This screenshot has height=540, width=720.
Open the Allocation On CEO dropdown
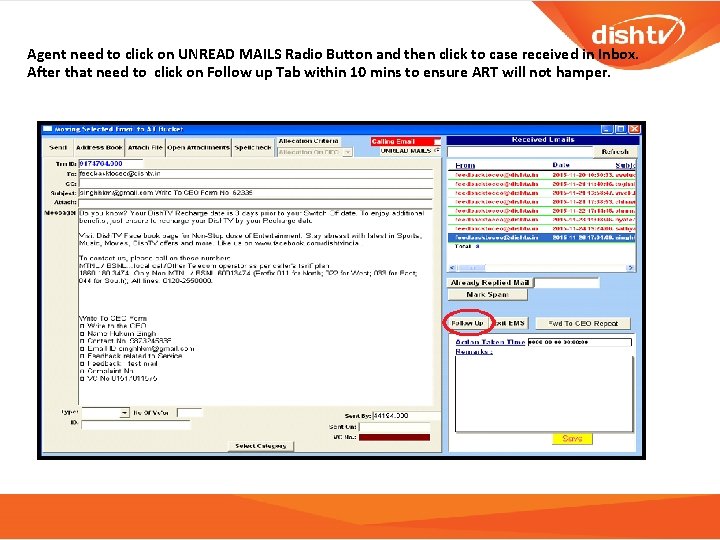pyautogui.click(x=348, y=152)
